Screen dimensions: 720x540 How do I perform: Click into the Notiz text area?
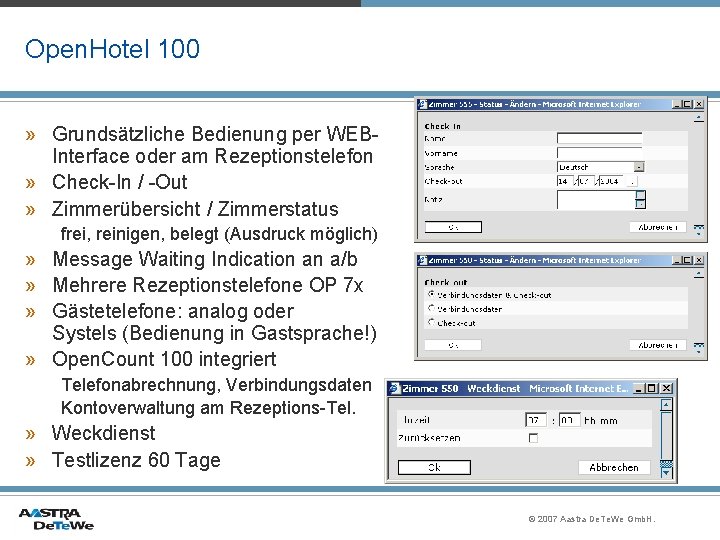point(596,200)
